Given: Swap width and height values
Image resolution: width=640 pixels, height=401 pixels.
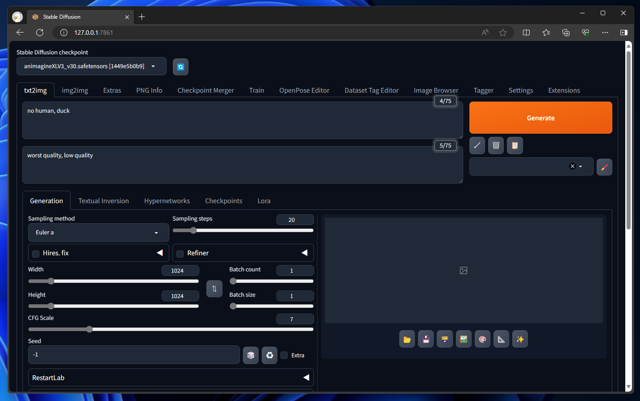Looking at the screenshot, I should coord(214,289).
